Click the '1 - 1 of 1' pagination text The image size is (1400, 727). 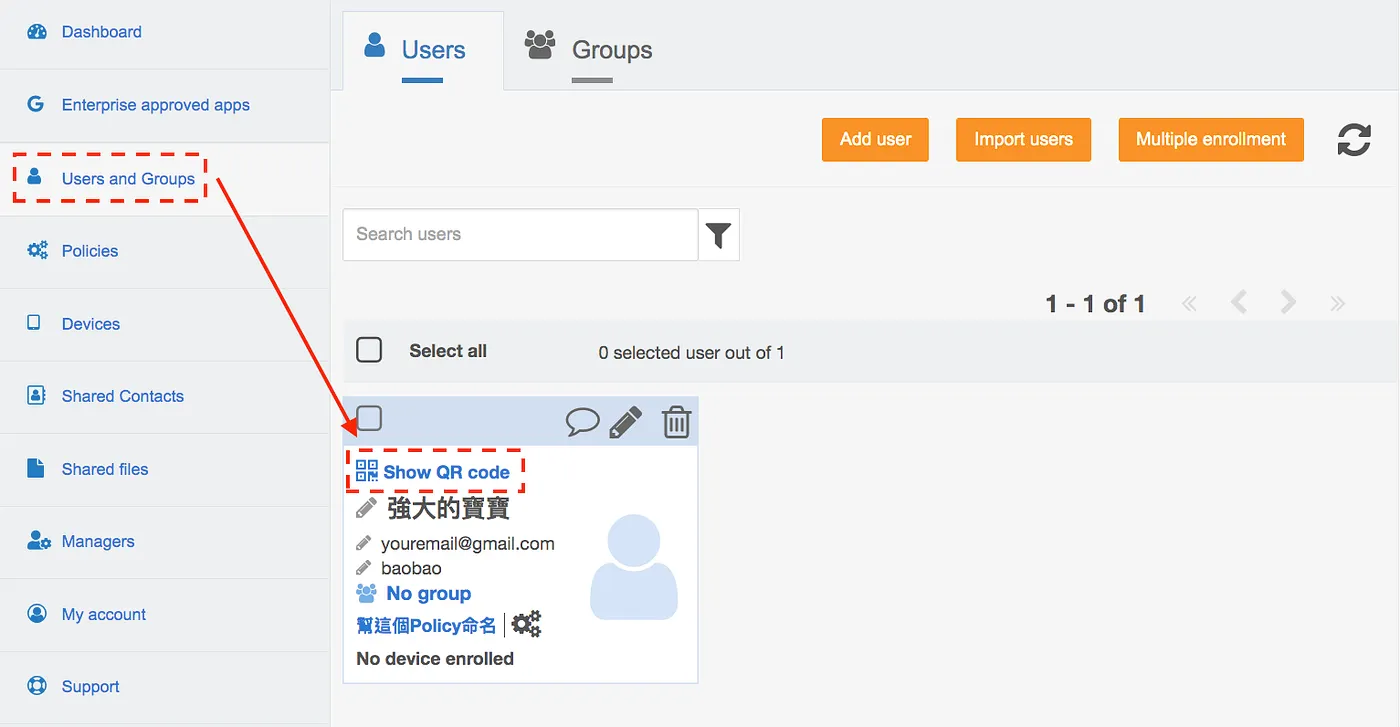pos(1095,304)
